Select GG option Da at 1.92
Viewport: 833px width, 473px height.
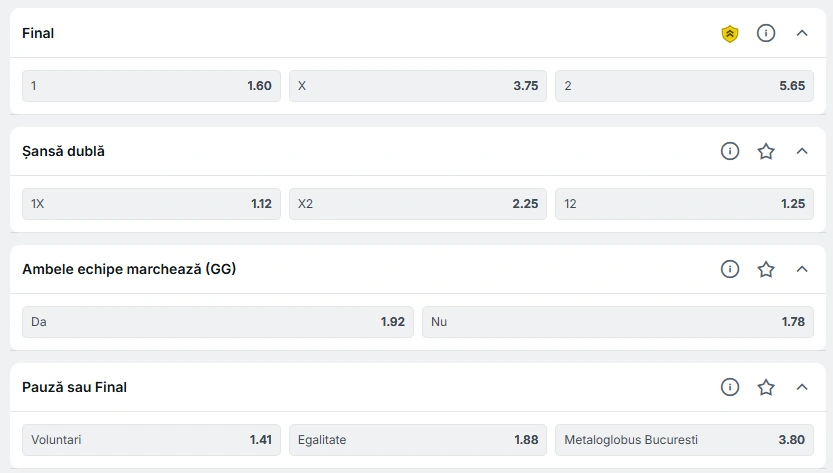coord(218,322)
